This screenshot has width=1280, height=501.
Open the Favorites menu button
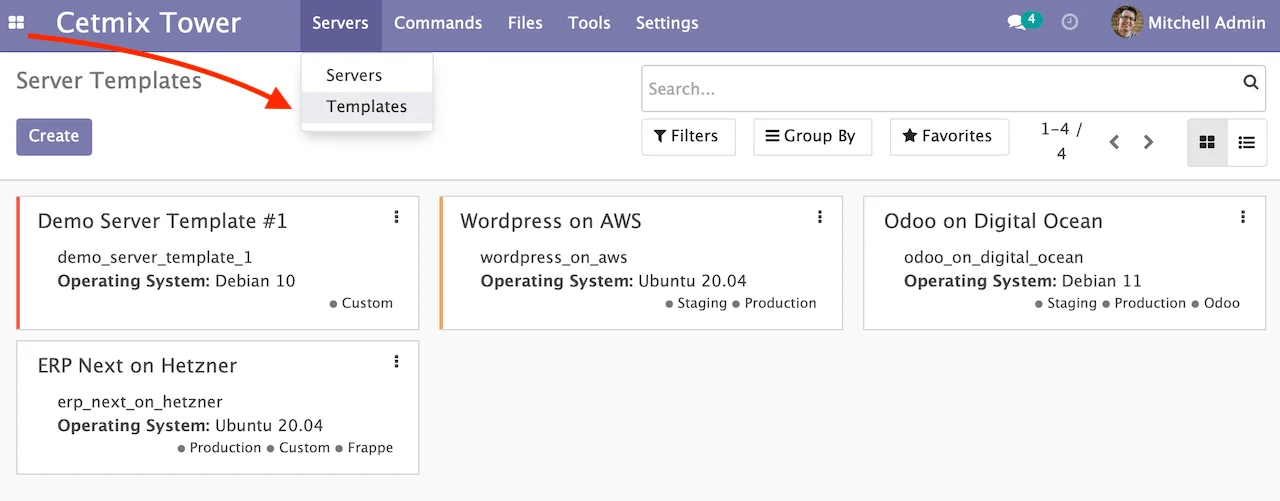point(948,137)
